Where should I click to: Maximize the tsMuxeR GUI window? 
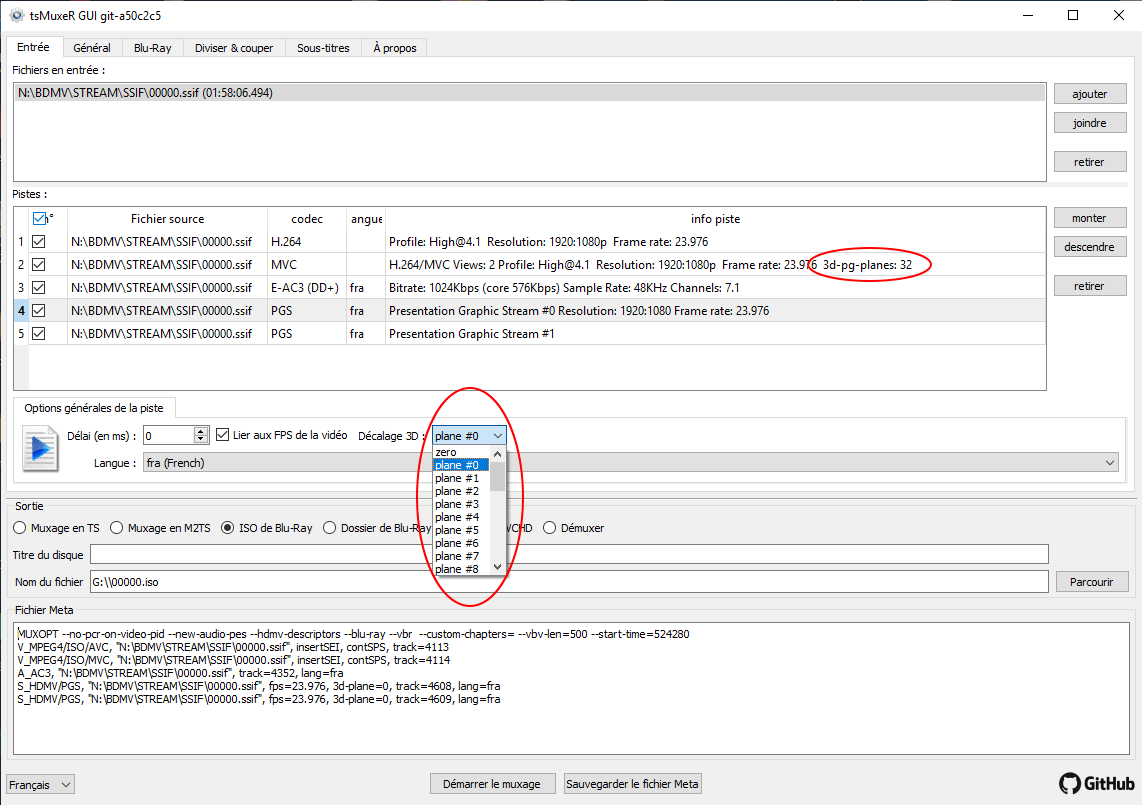click(1073, 15)
